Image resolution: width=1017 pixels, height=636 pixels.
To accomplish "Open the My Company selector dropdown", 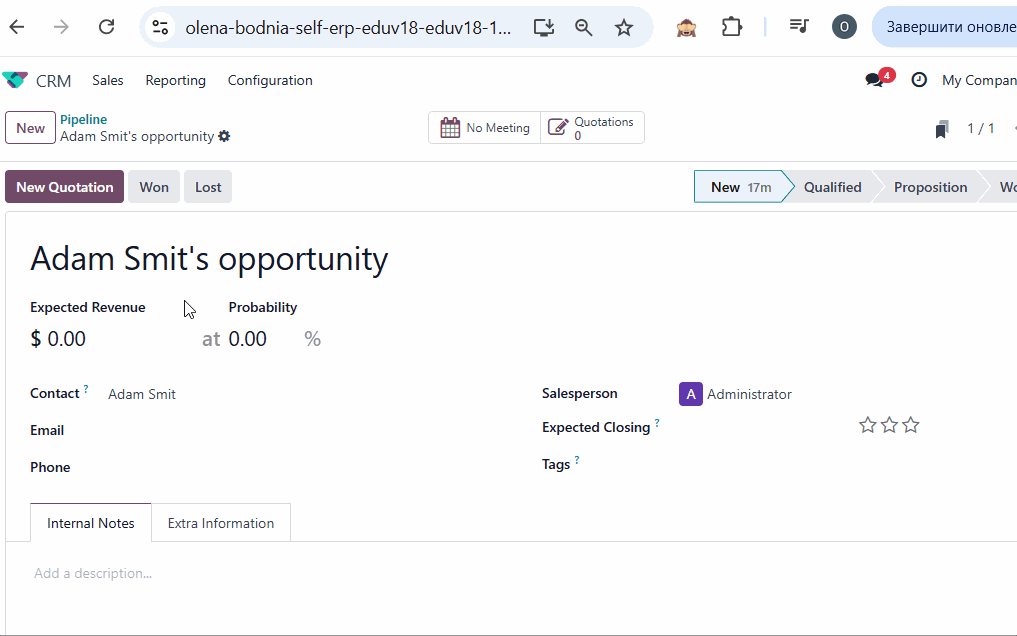I will tap(978, 80).
